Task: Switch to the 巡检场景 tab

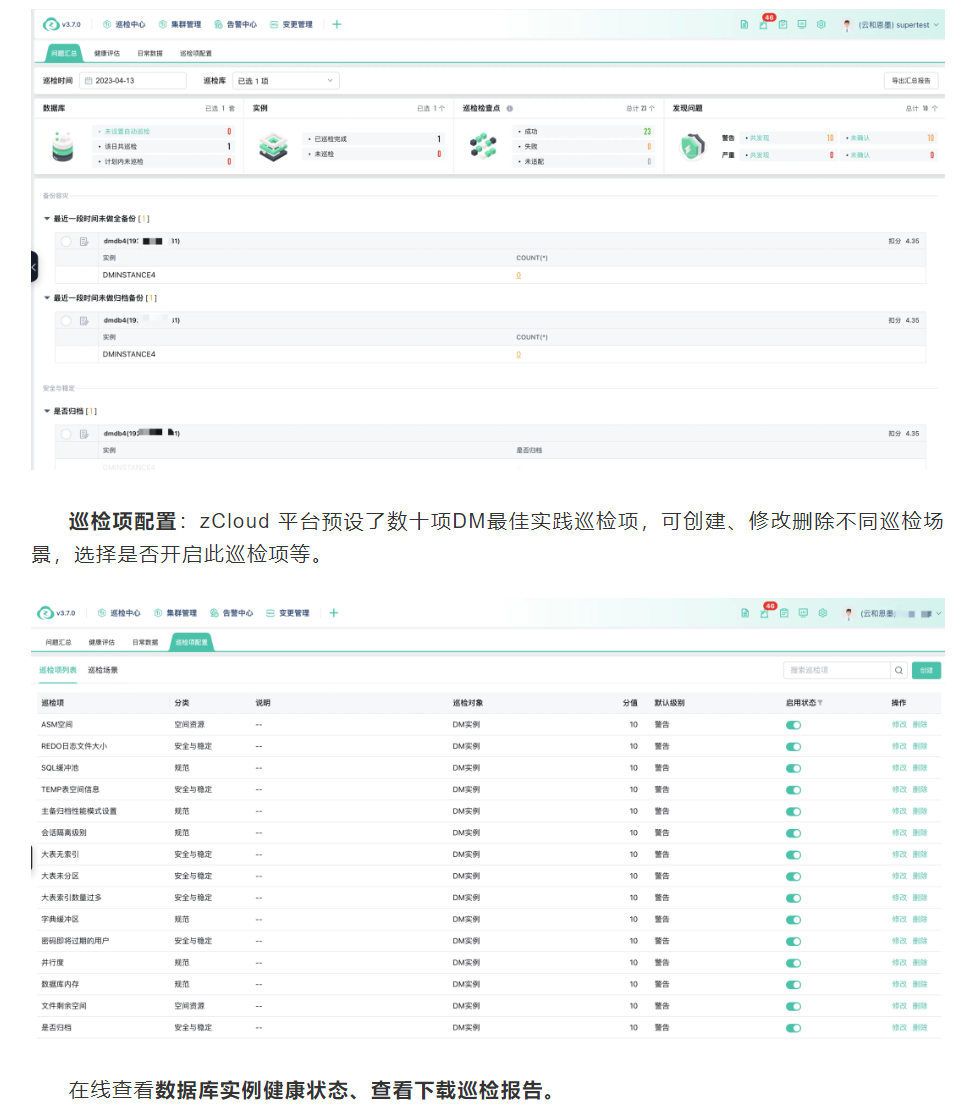Action: tap(103, 670)
